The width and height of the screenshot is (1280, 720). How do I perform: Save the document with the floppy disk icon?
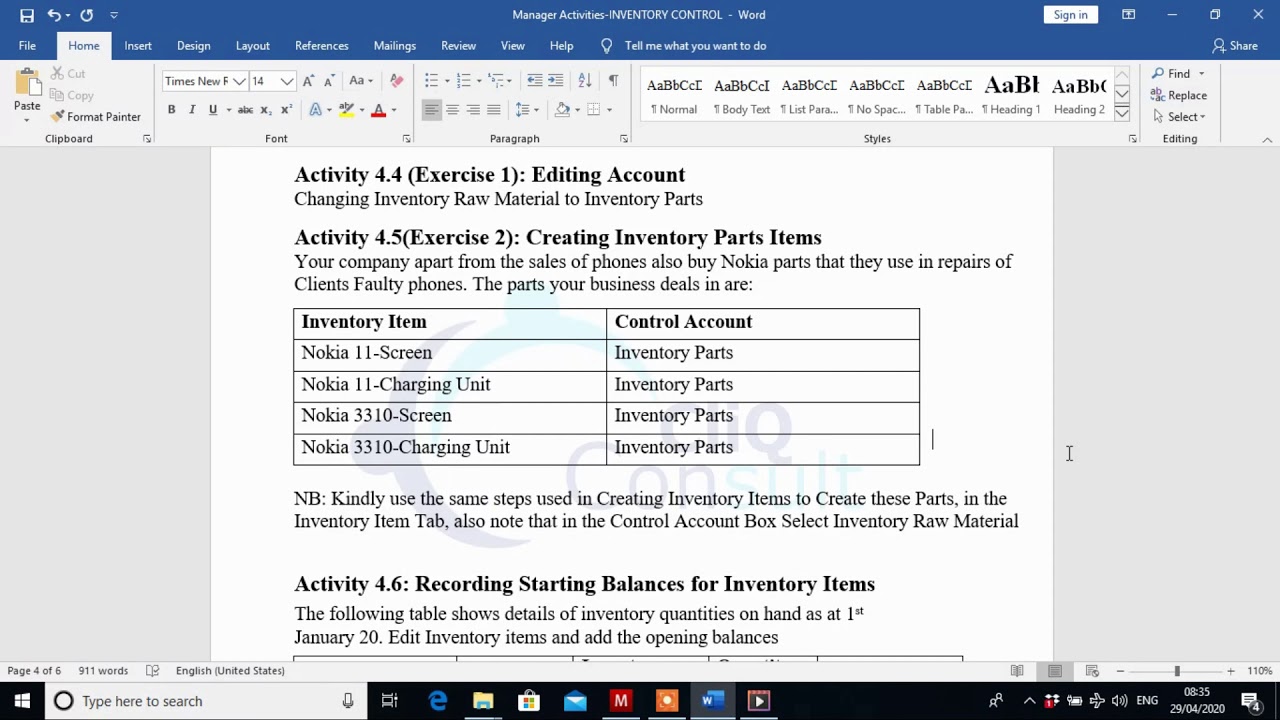pos(27,15)
